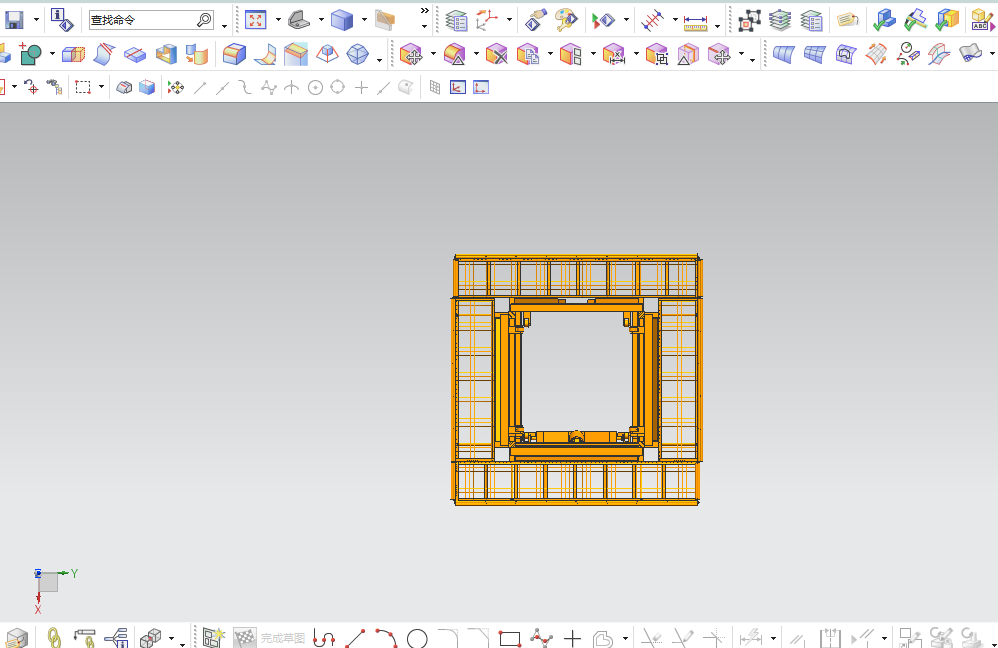The height and width of the screenshot is (648, 998).
Task: Click the ABC cube icon
Action: pos(981,20)
